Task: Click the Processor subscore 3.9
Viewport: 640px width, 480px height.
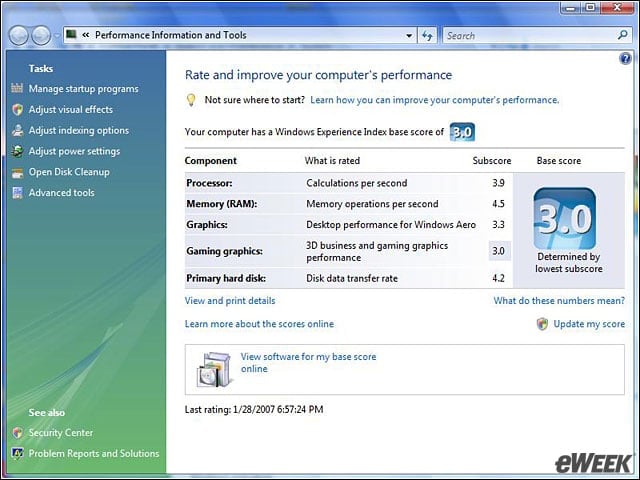Action: 498,183
